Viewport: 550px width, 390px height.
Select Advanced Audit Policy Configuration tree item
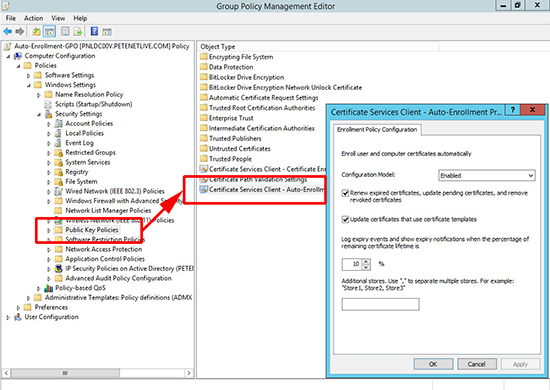[119, 278]
